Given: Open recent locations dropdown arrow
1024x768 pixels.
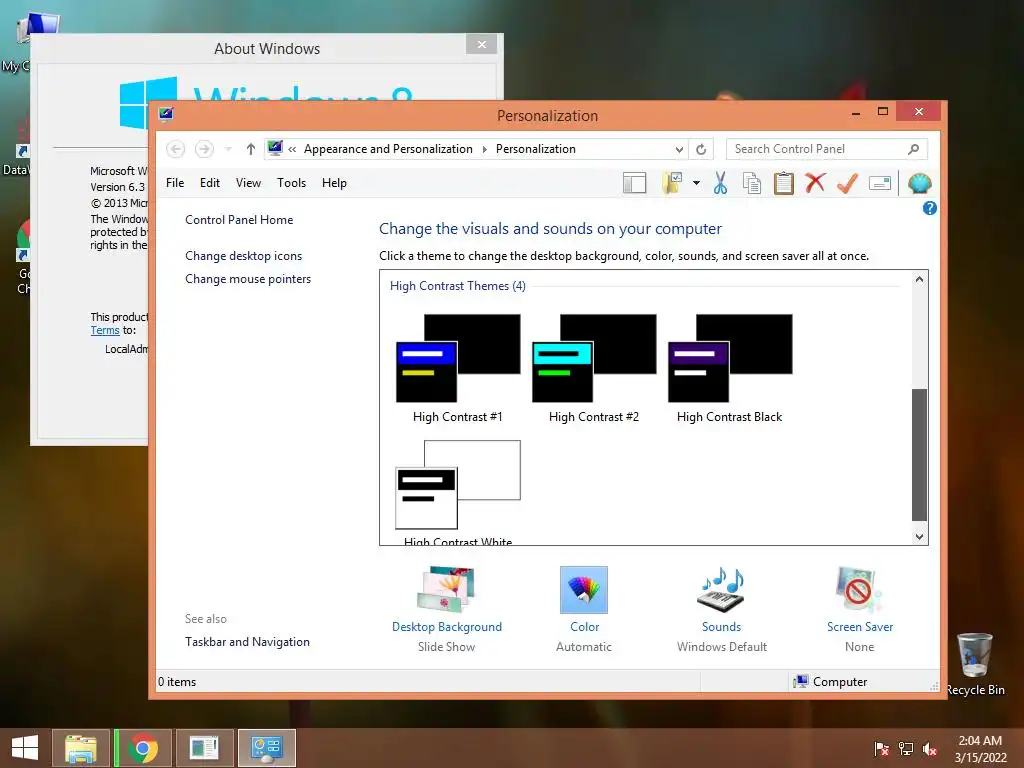Looking at the screenshot, I should [228, 149].
